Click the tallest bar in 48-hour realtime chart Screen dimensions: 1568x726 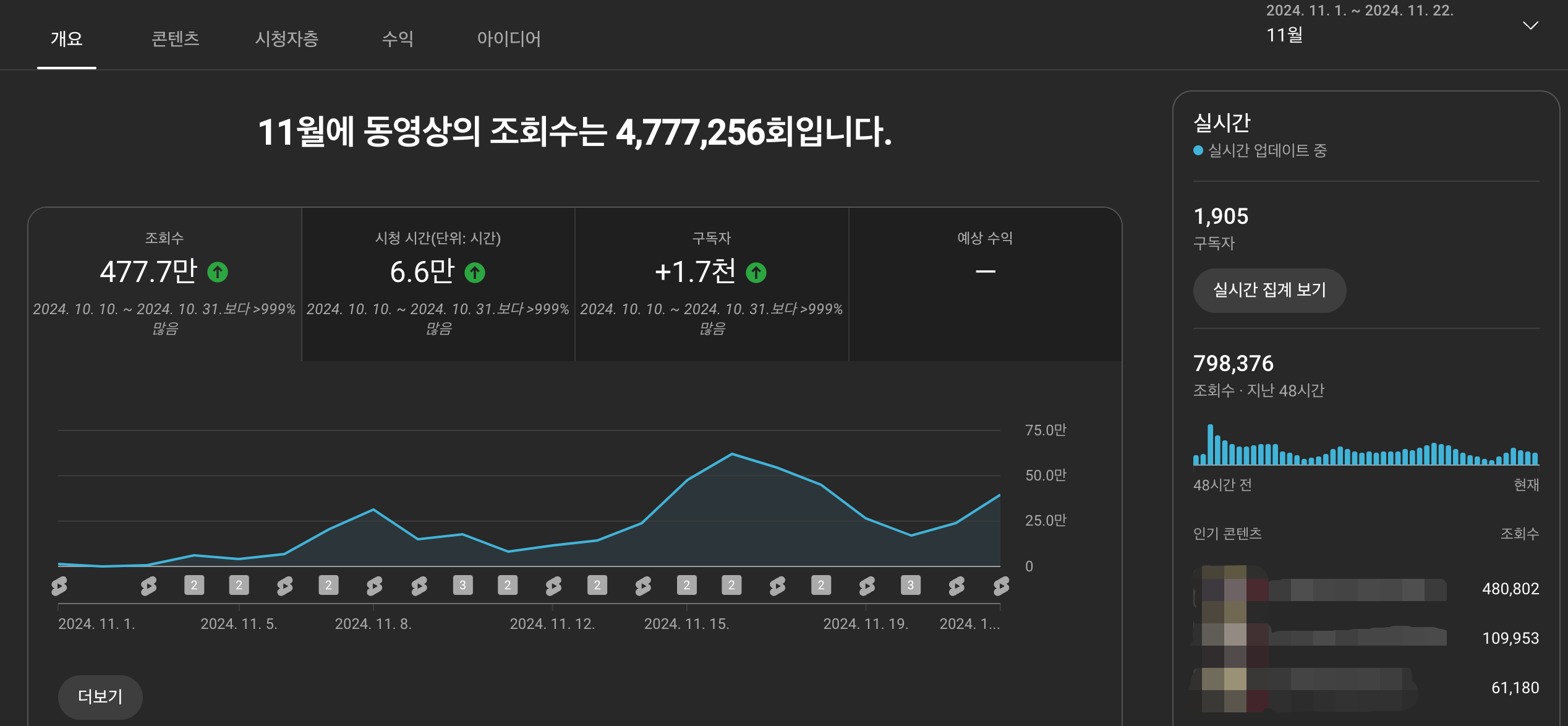coord(1211,444)
